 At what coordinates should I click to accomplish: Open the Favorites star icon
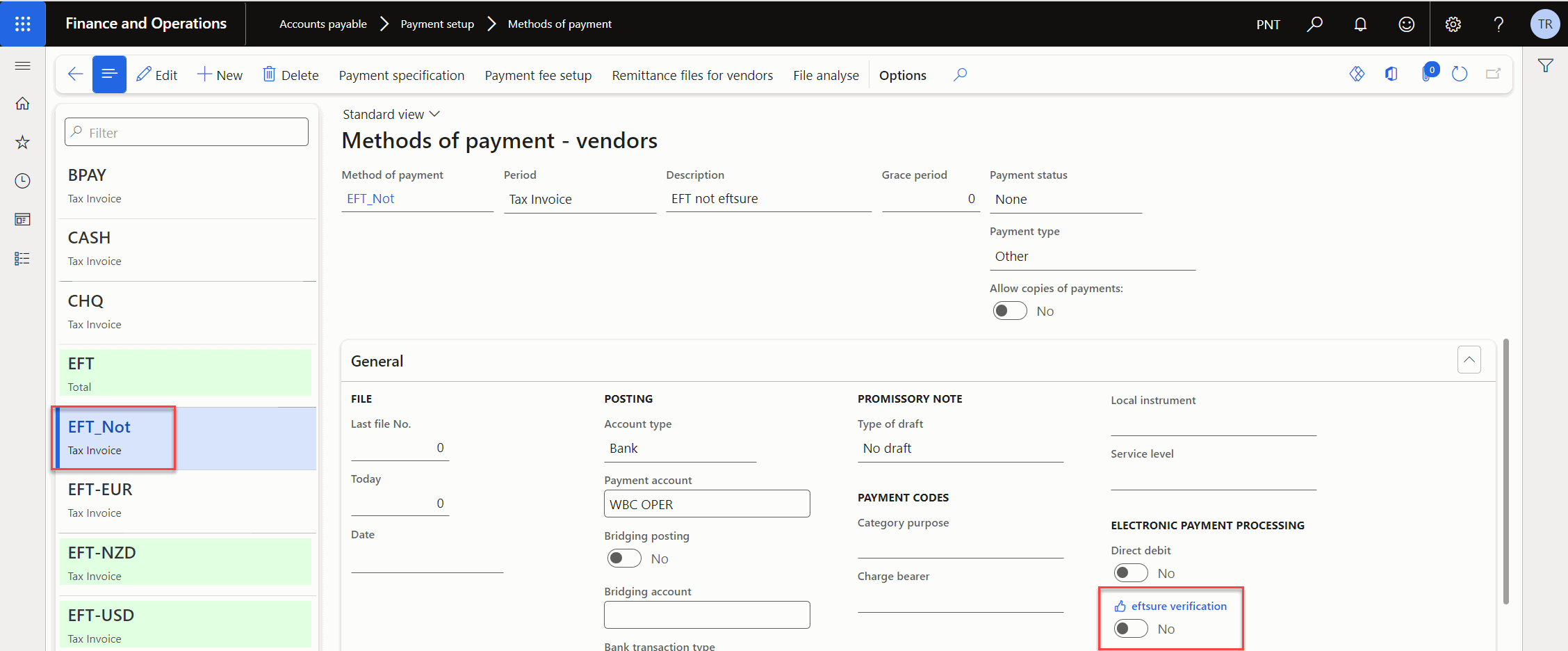(x=23, y=143)
